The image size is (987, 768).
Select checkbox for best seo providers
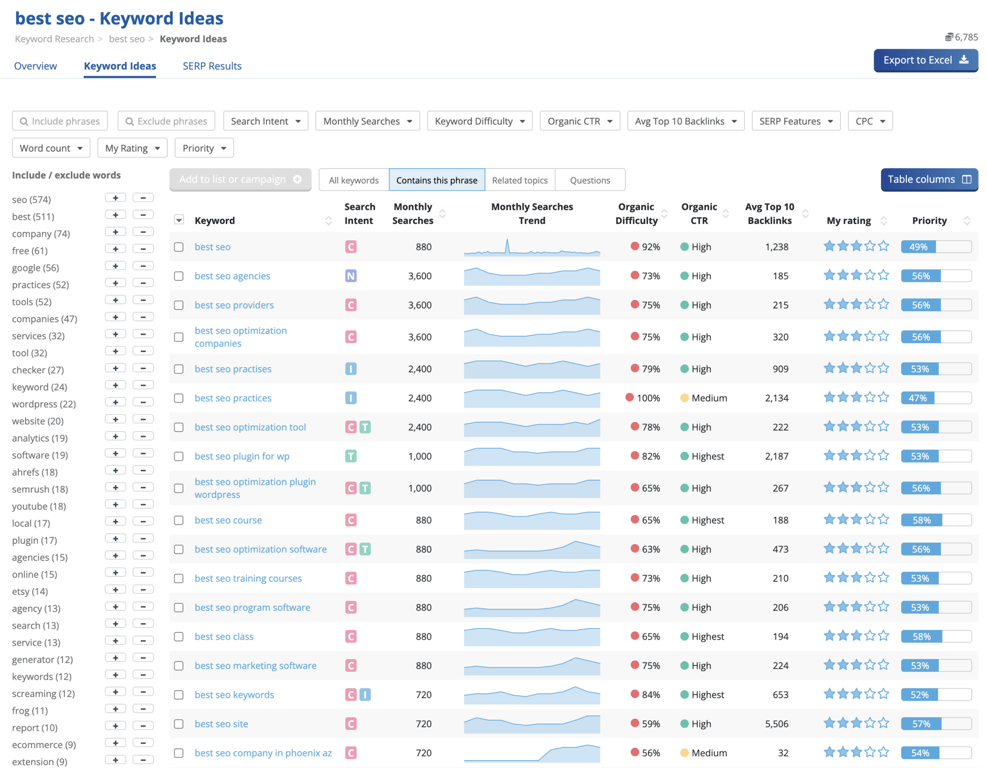[x=179, y=305]
